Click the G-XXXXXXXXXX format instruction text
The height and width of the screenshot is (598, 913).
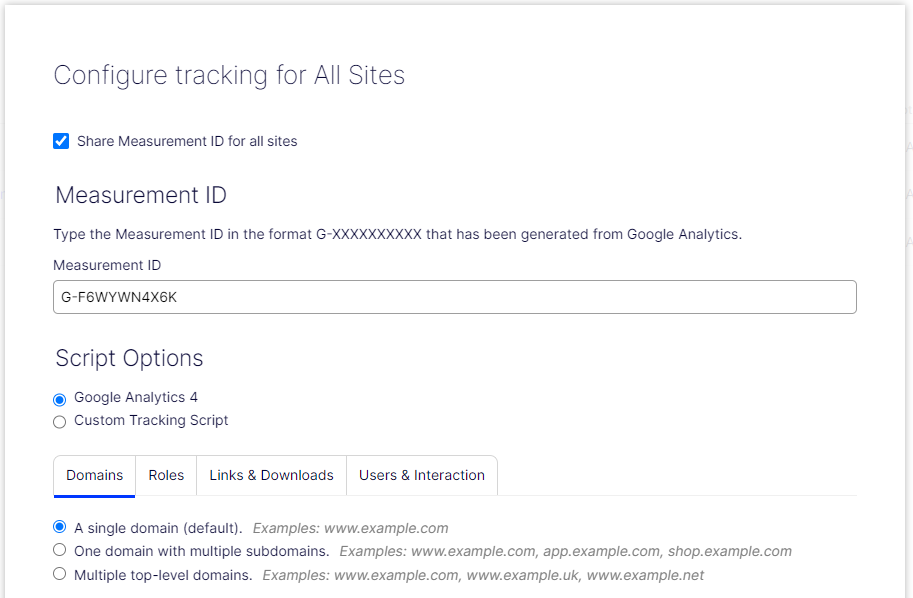pos(397,235)
